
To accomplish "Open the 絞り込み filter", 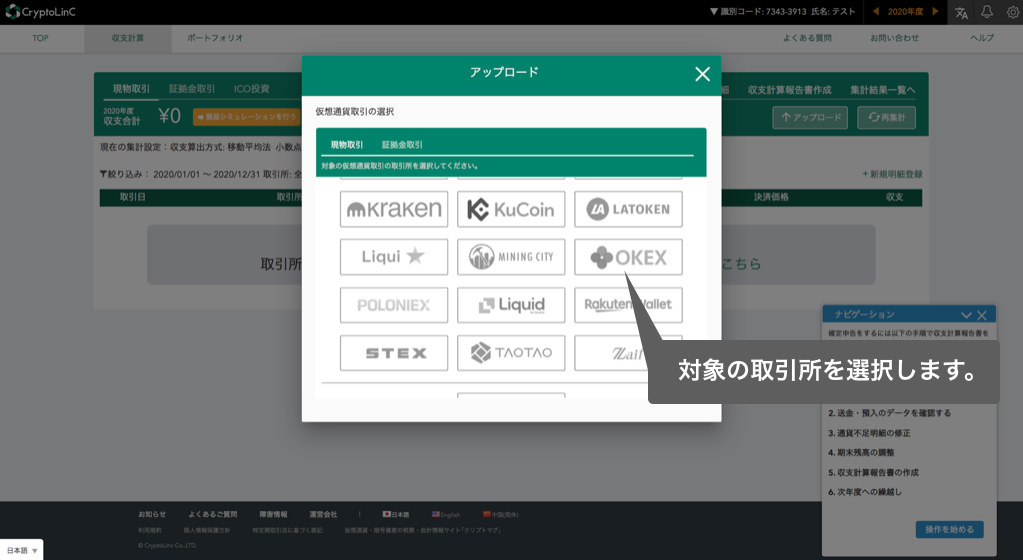I will coord(123,174).
